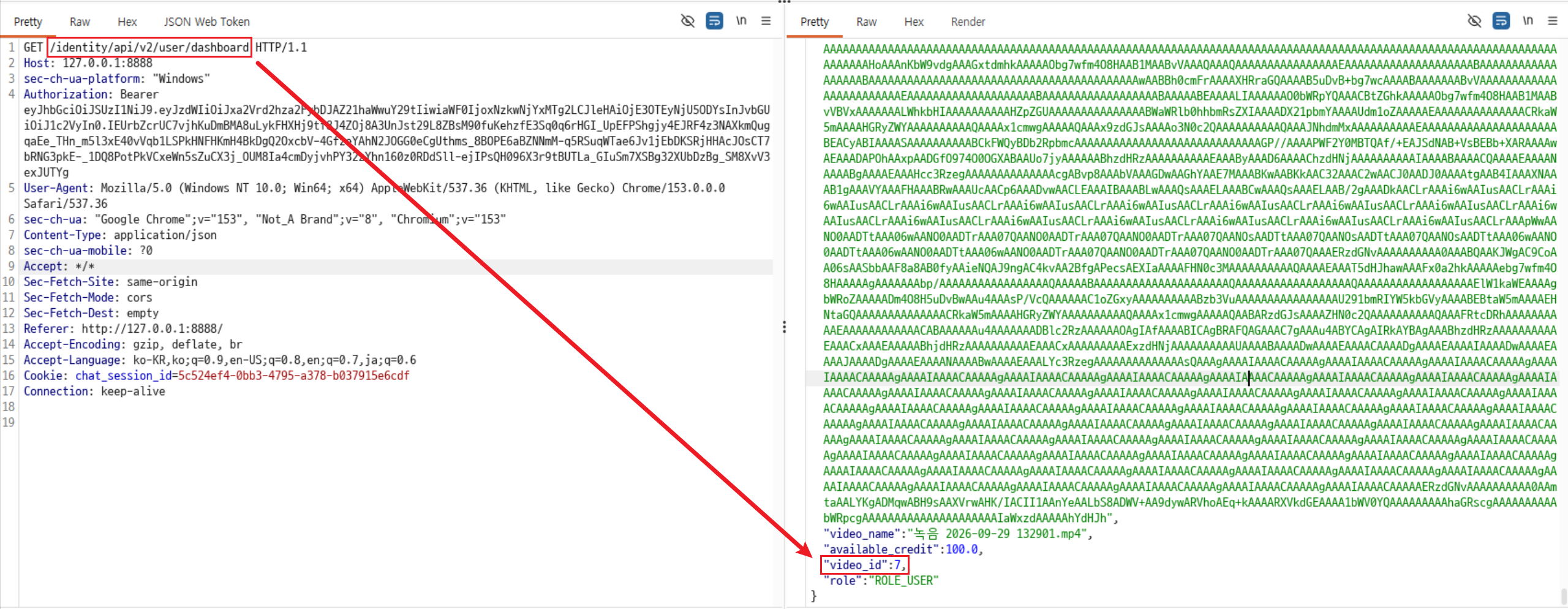The width and height of the screenshot is (1568, 609).
Task: Click the Sec-Fetch-Mode cors line
Action: click(x=88, y=298)
